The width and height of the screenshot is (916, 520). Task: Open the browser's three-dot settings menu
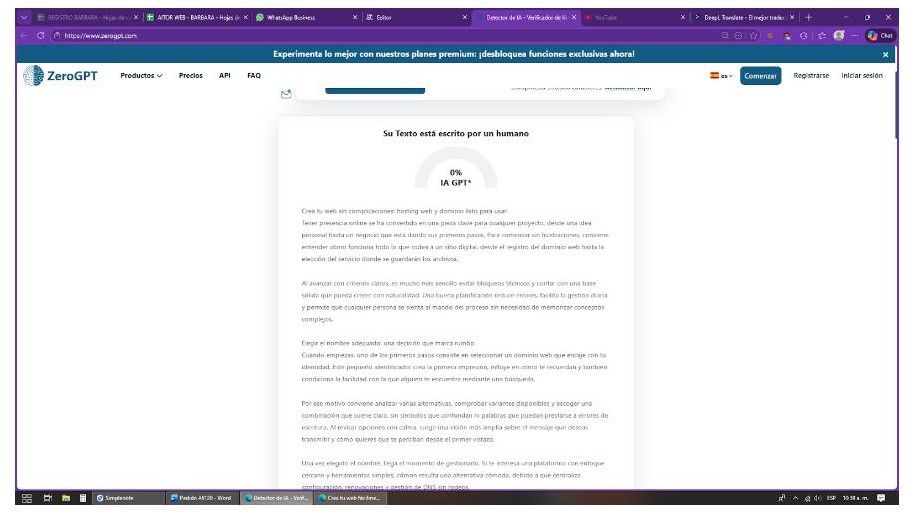click(858, 35)
